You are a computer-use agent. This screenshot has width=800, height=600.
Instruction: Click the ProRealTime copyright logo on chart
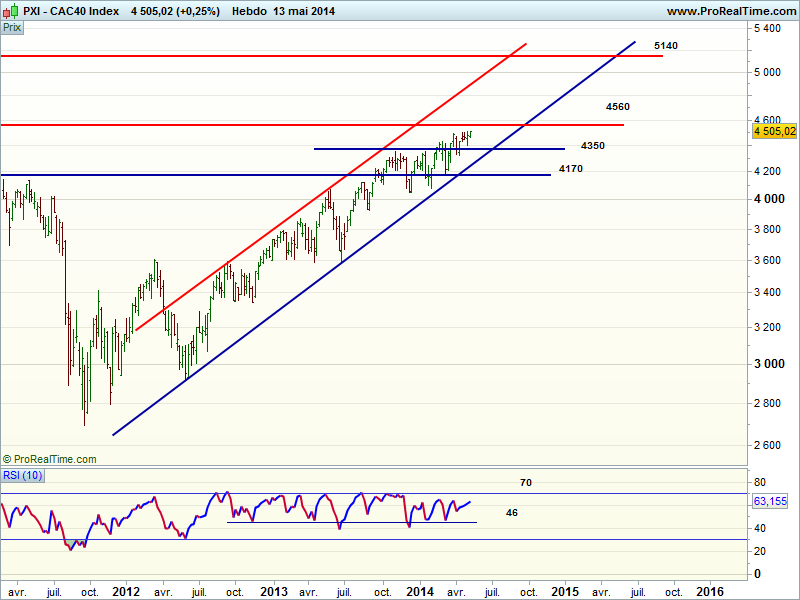tap(50, 459)
